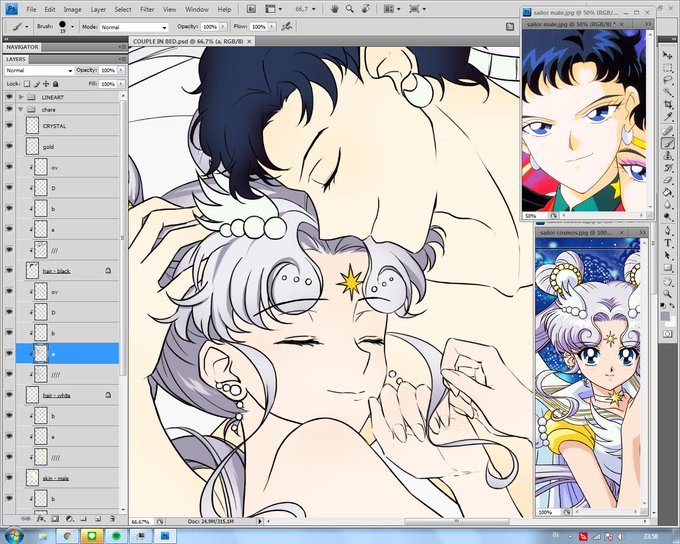The height and width of the screenshot is (544, 680).
Task: Select the Lasso tool
Action: (667, 80)
